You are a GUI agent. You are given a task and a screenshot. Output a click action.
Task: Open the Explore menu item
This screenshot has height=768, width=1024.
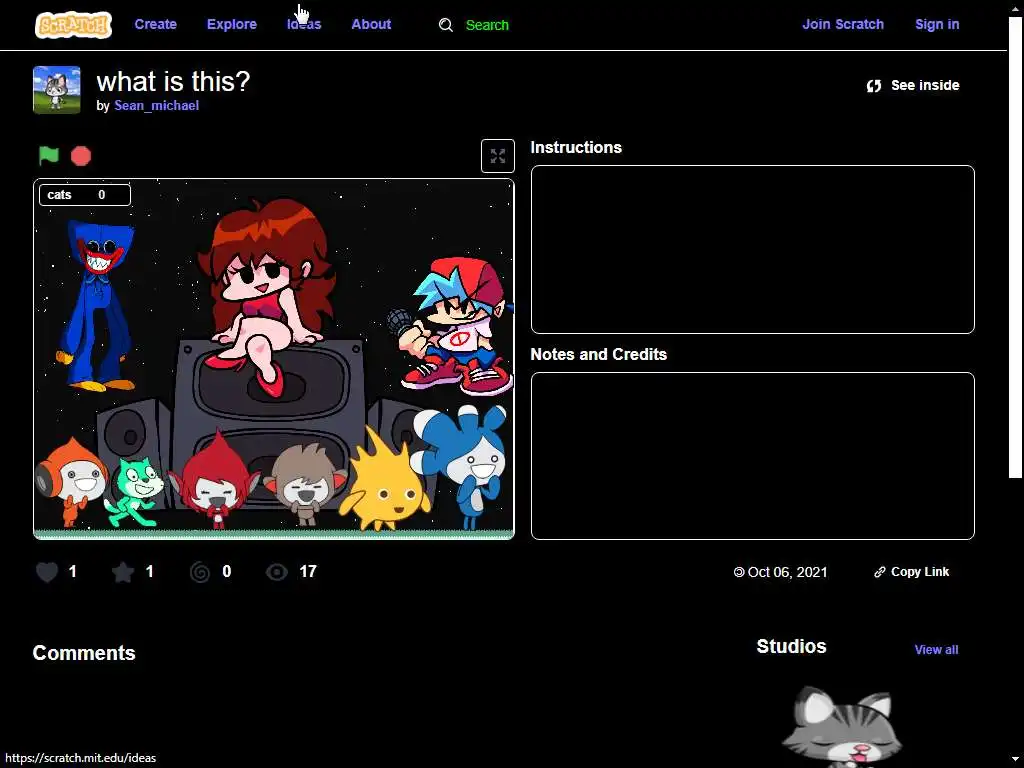click(x=232, y=24)
